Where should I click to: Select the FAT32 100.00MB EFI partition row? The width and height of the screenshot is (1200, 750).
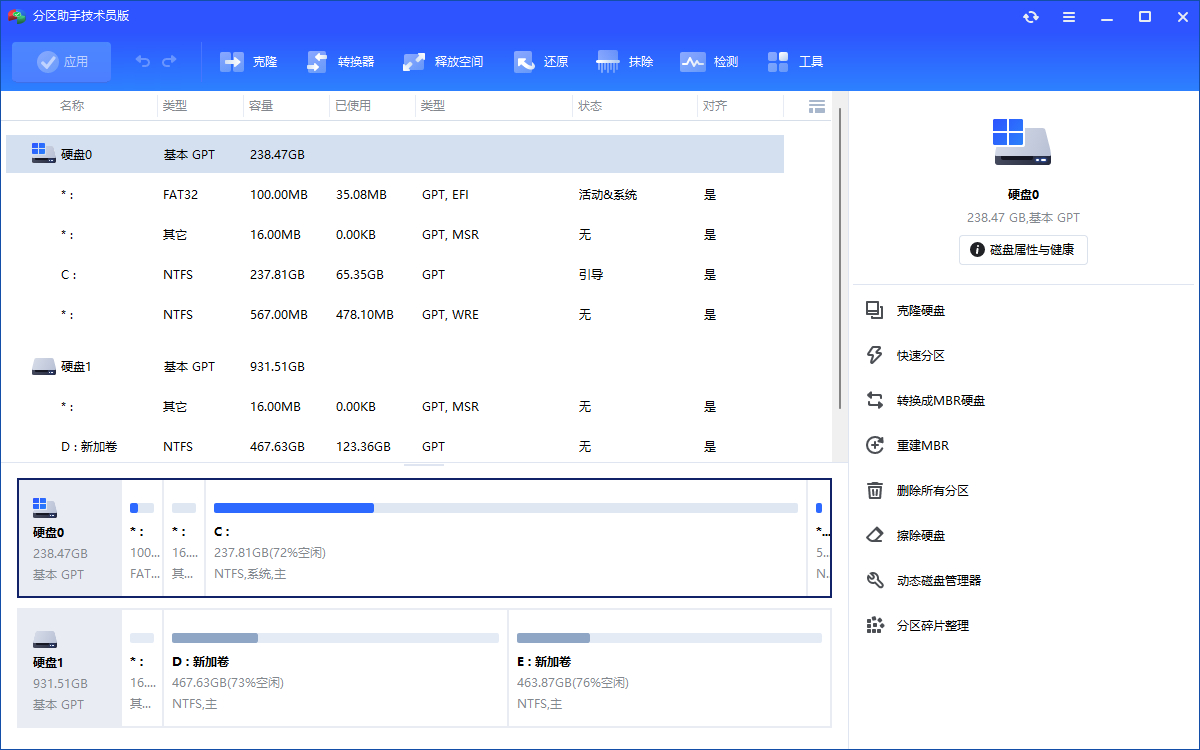395,195
